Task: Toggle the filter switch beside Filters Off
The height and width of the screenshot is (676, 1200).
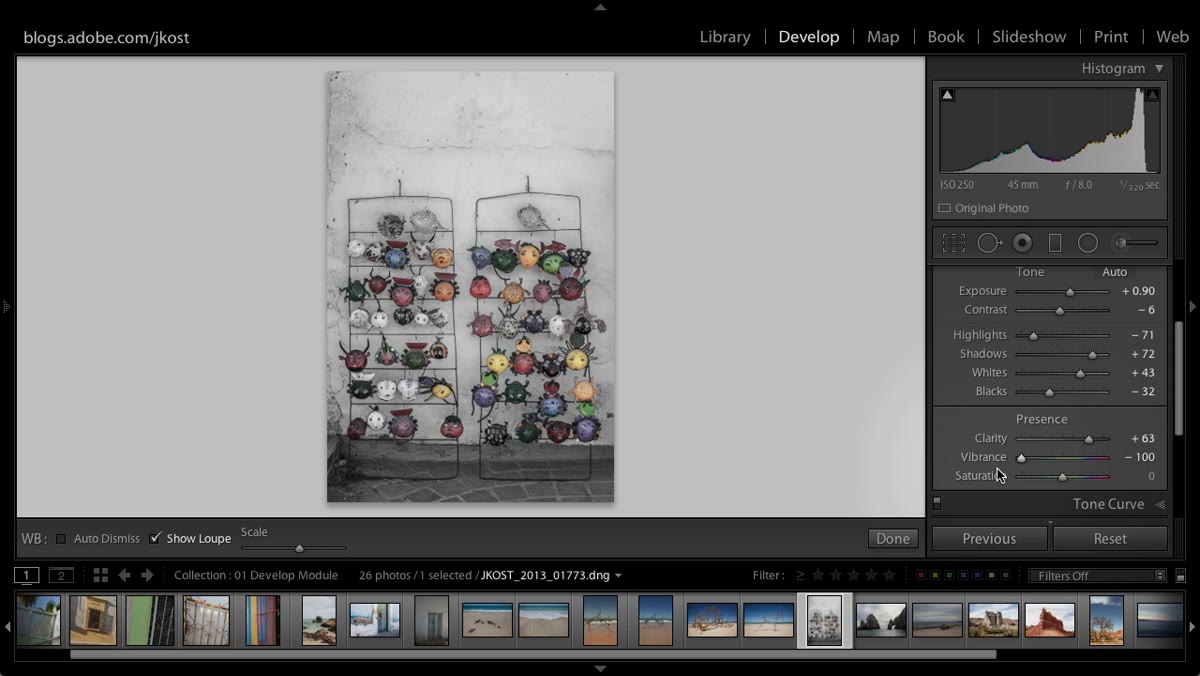Action: (1180, 576)
